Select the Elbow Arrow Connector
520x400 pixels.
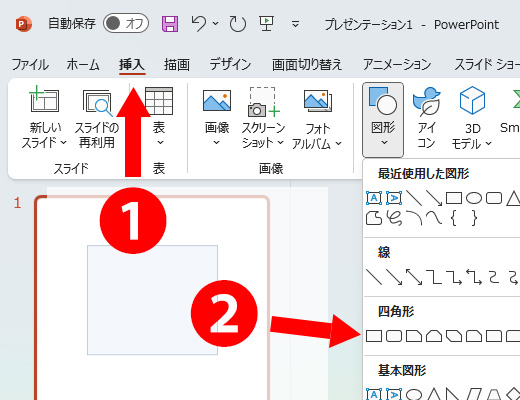click(454, 277)
